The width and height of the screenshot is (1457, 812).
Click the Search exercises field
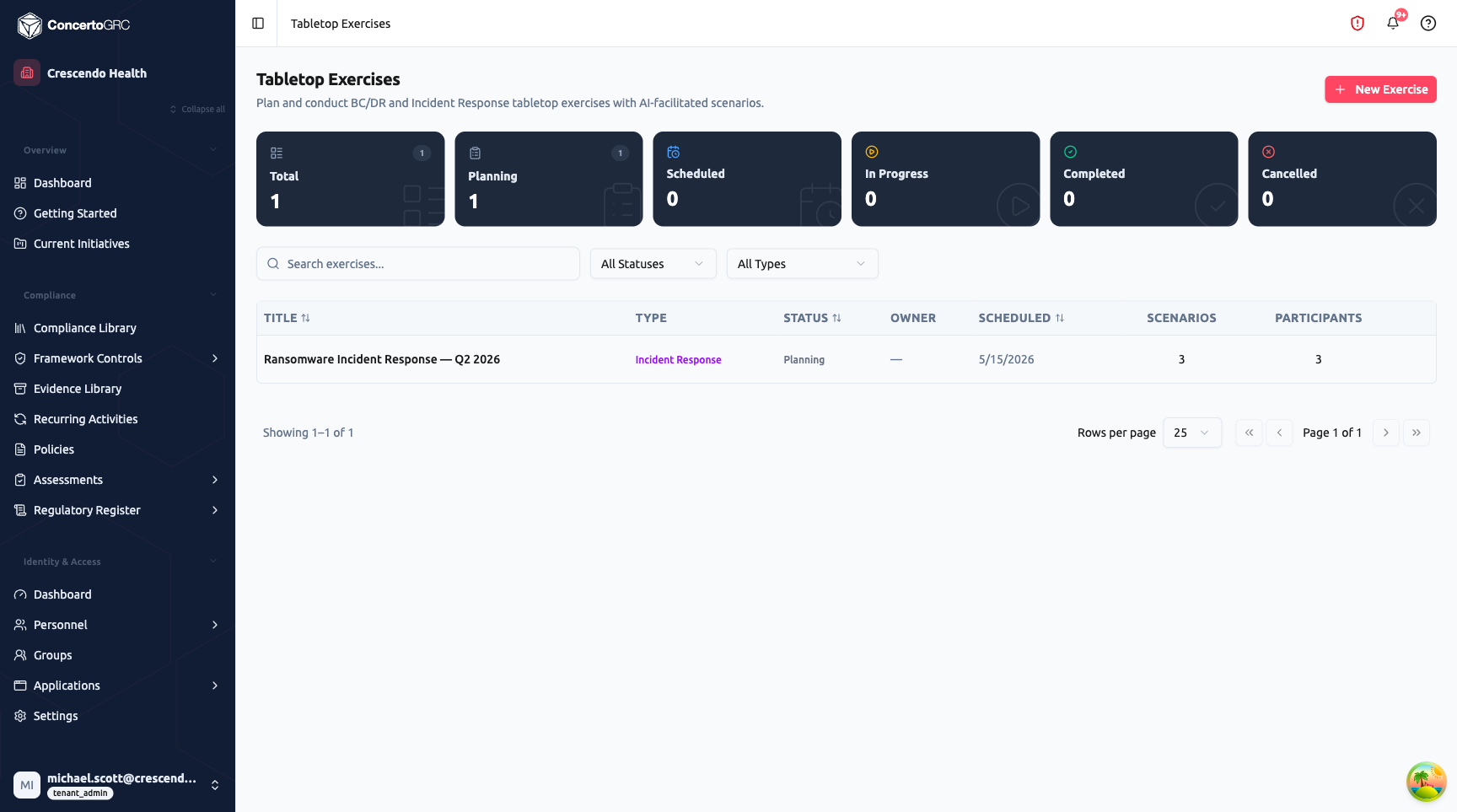pos(418,264)
